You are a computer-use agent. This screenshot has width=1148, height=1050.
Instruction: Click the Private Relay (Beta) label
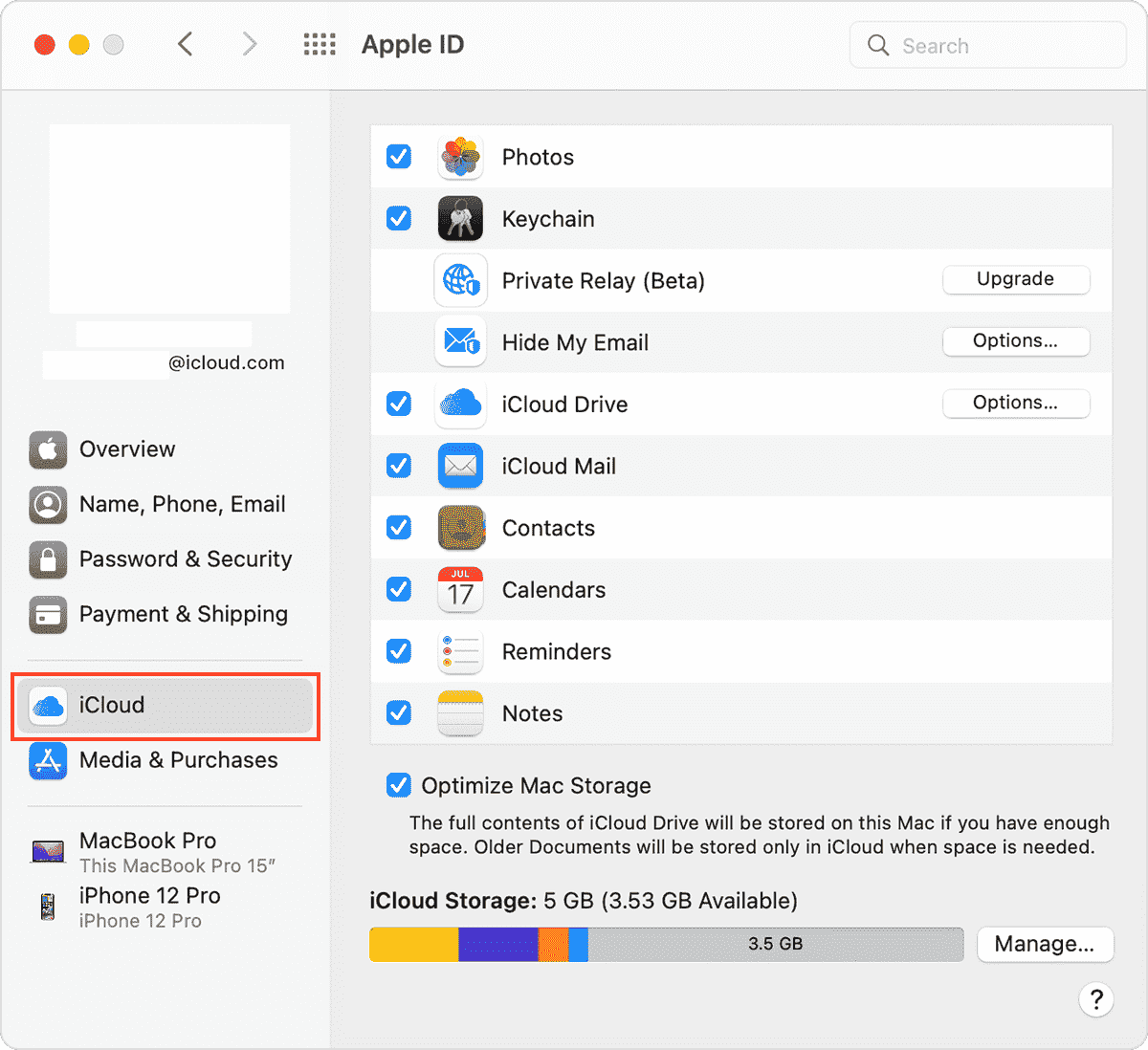(x=604, y=281)
